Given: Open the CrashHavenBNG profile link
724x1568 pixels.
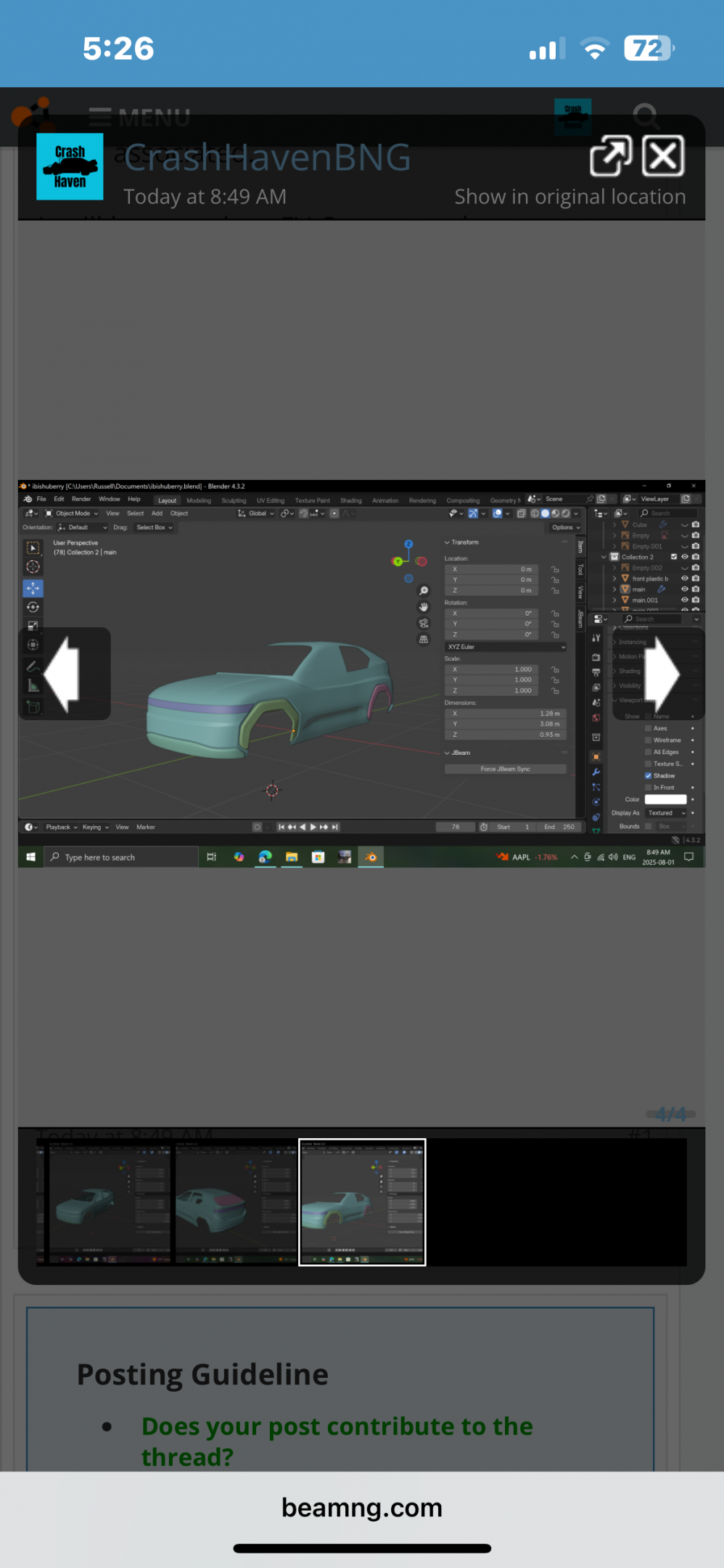Looking at the screenshot, I should tap(267, 158).
